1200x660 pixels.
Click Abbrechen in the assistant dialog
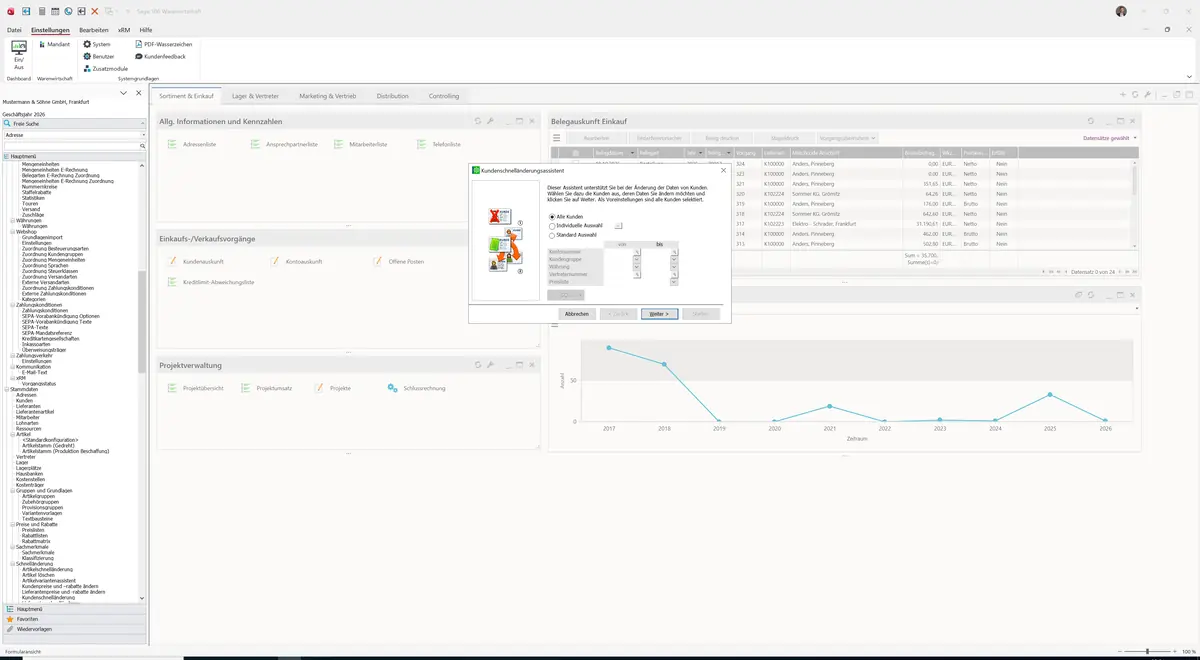tap(577, 314)
